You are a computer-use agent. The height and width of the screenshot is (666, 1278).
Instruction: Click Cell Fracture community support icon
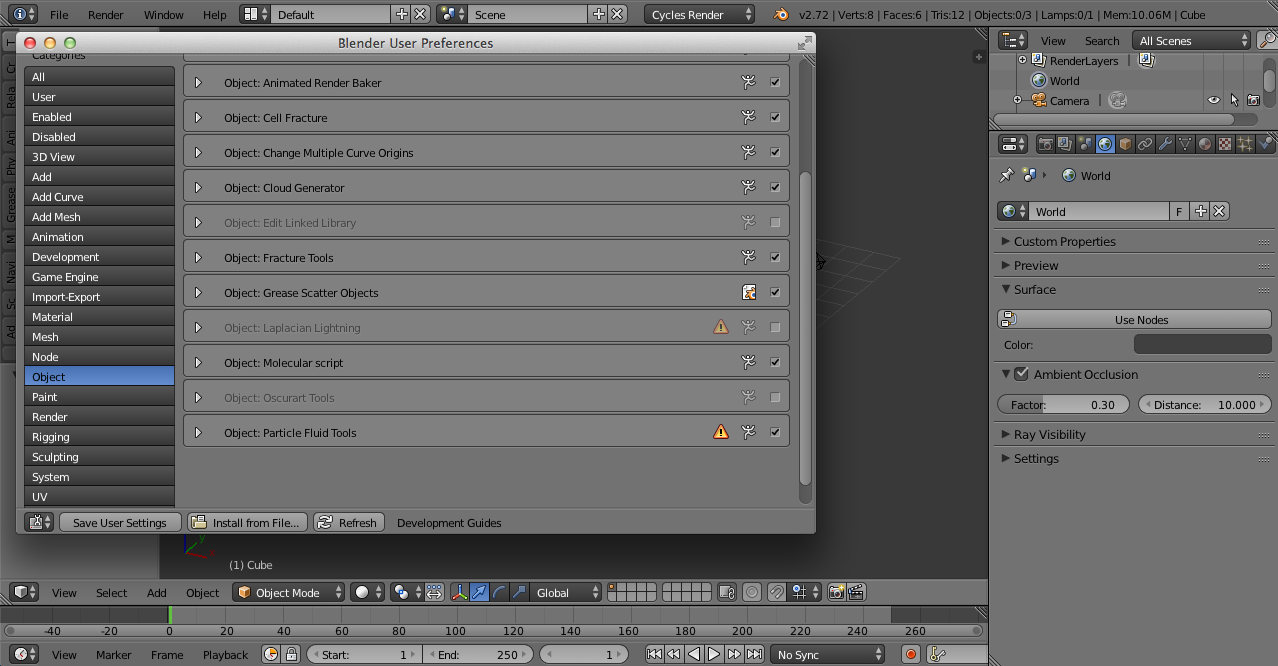coord(748,117)
